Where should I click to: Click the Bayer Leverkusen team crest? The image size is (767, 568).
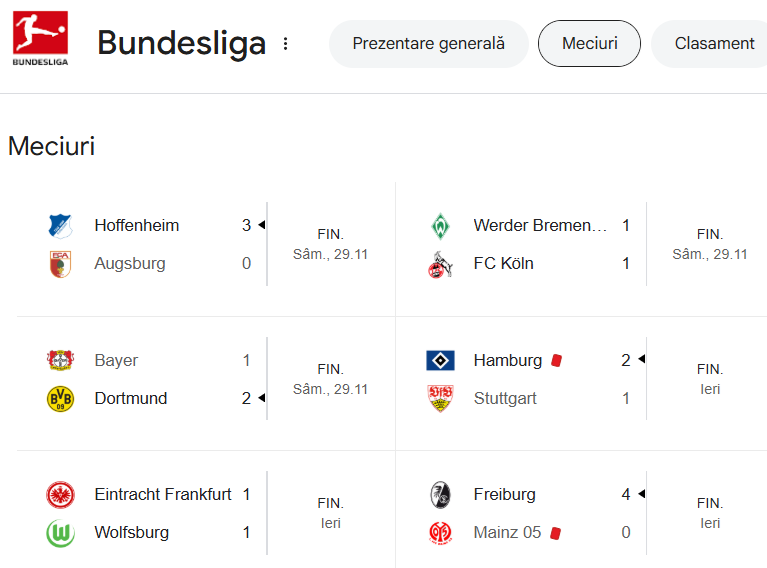[60, 361]
